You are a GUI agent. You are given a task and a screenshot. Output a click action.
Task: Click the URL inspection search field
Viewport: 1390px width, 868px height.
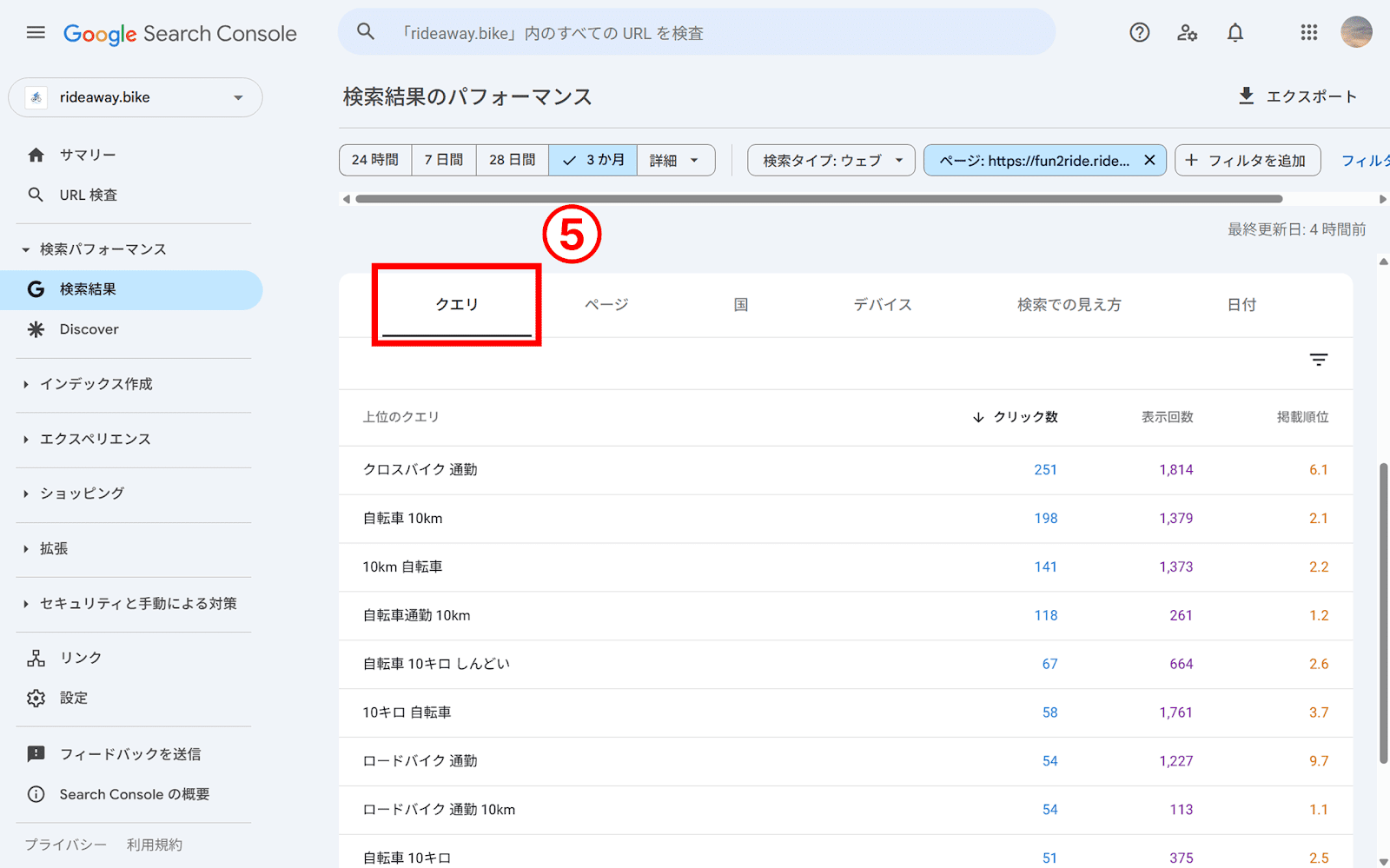point(695,32)
